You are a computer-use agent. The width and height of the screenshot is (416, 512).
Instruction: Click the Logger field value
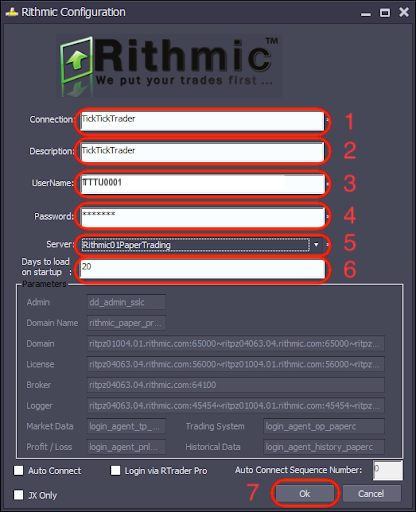(236, 405)
